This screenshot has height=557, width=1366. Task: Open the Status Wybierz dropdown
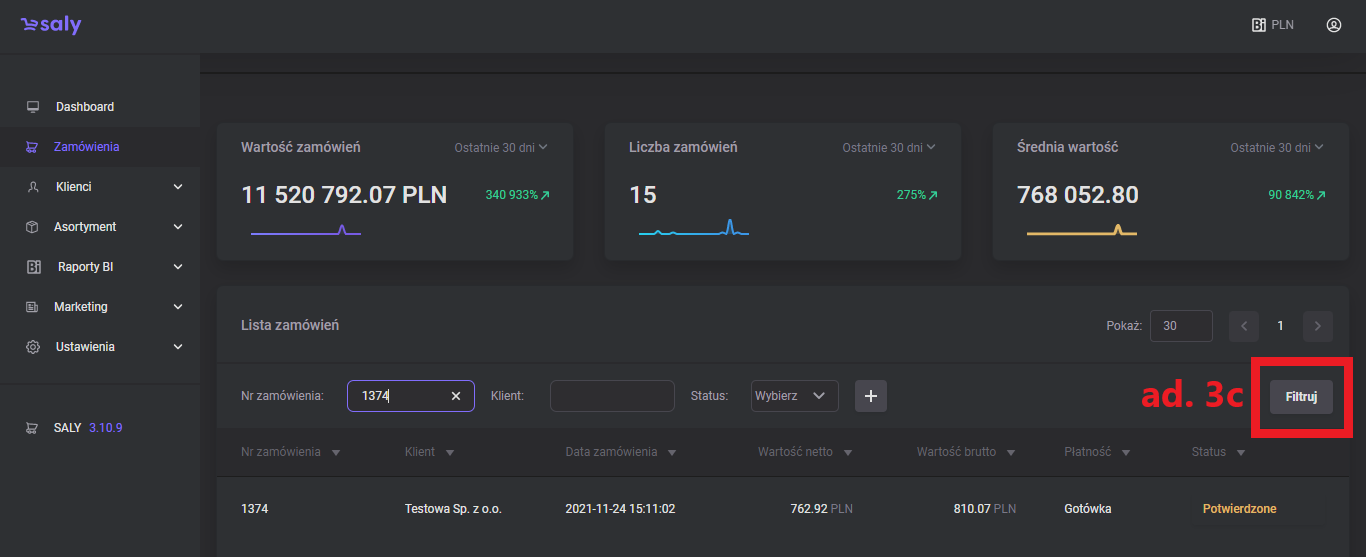[795, 396]
